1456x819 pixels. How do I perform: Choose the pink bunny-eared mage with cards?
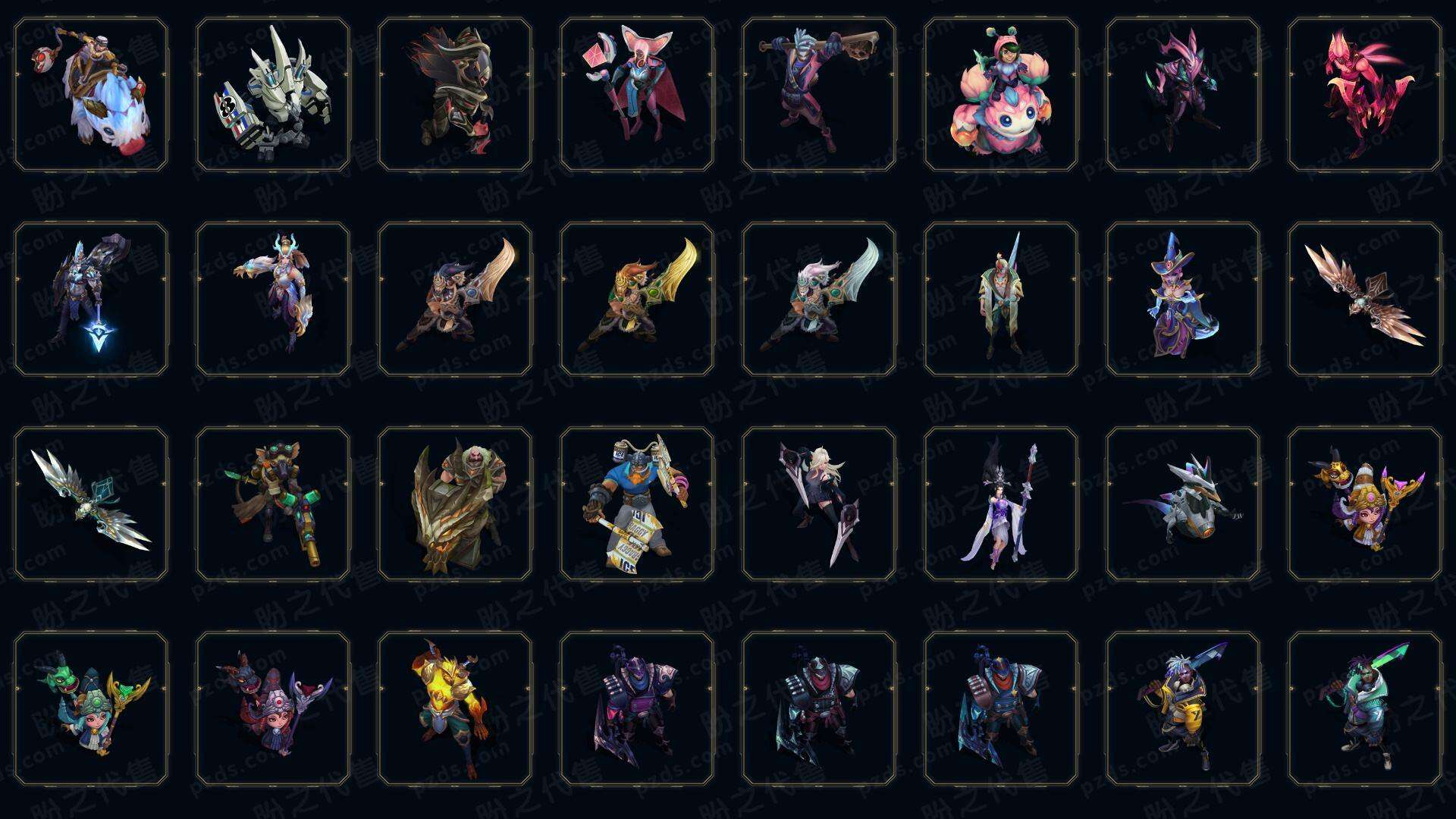pyautogui.click(x=637, y=94)
